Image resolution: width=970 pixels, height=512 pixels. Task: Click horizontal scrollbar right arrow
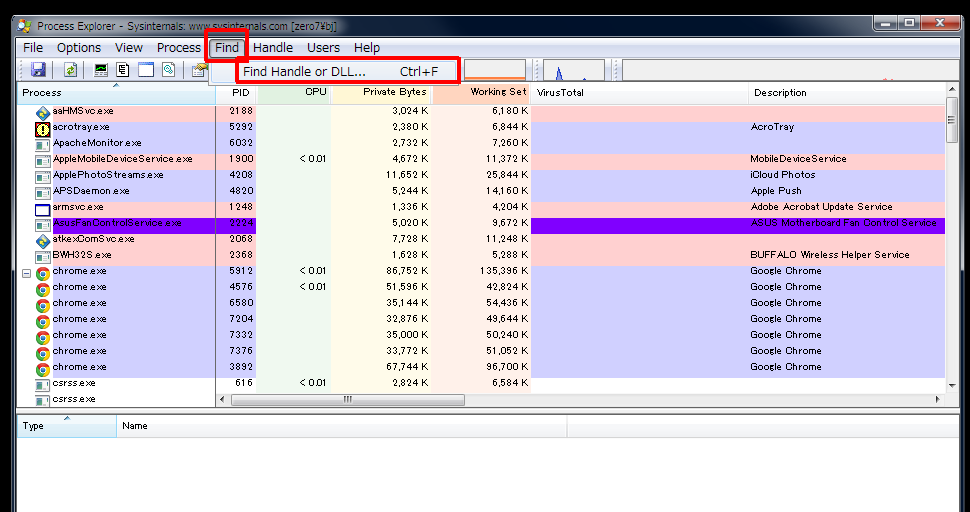pos(938,399)
